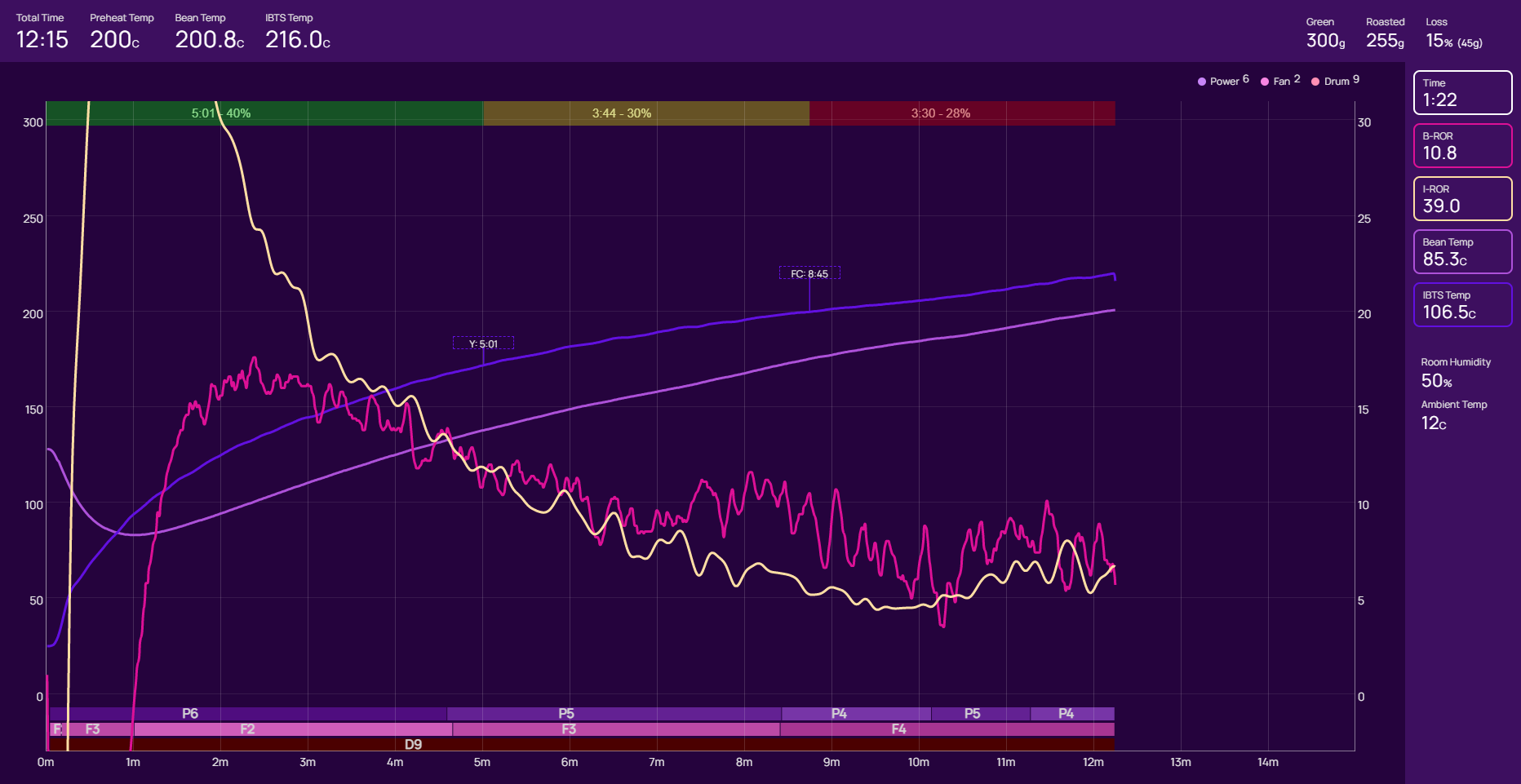Click the Power legend dot
Screen dimensions: 1521x784
(x=1202, y=82)
